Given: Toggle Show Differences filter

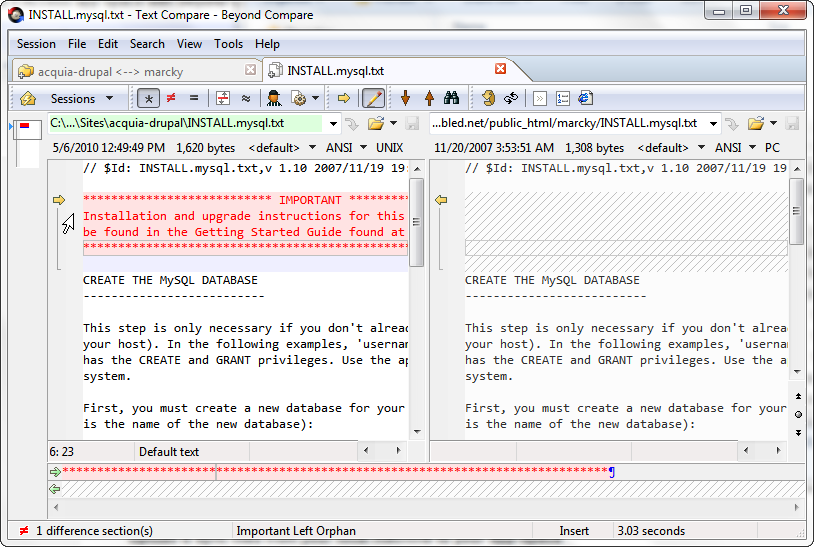Looking at the screenshot, I should click(171, 98).
